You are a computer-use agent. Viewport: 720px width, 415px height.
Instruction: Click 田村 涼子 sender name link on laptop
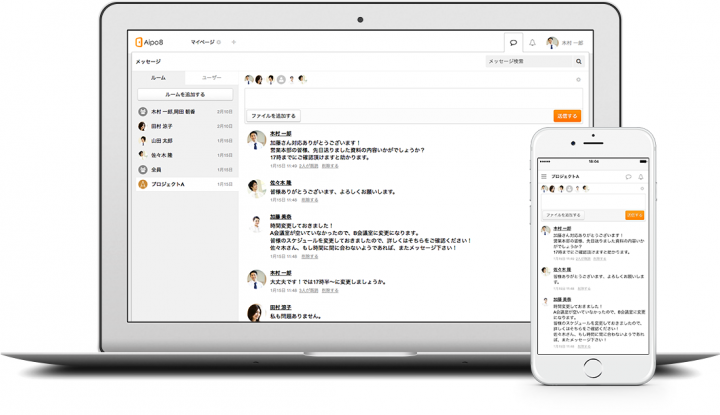click(281, 307)
